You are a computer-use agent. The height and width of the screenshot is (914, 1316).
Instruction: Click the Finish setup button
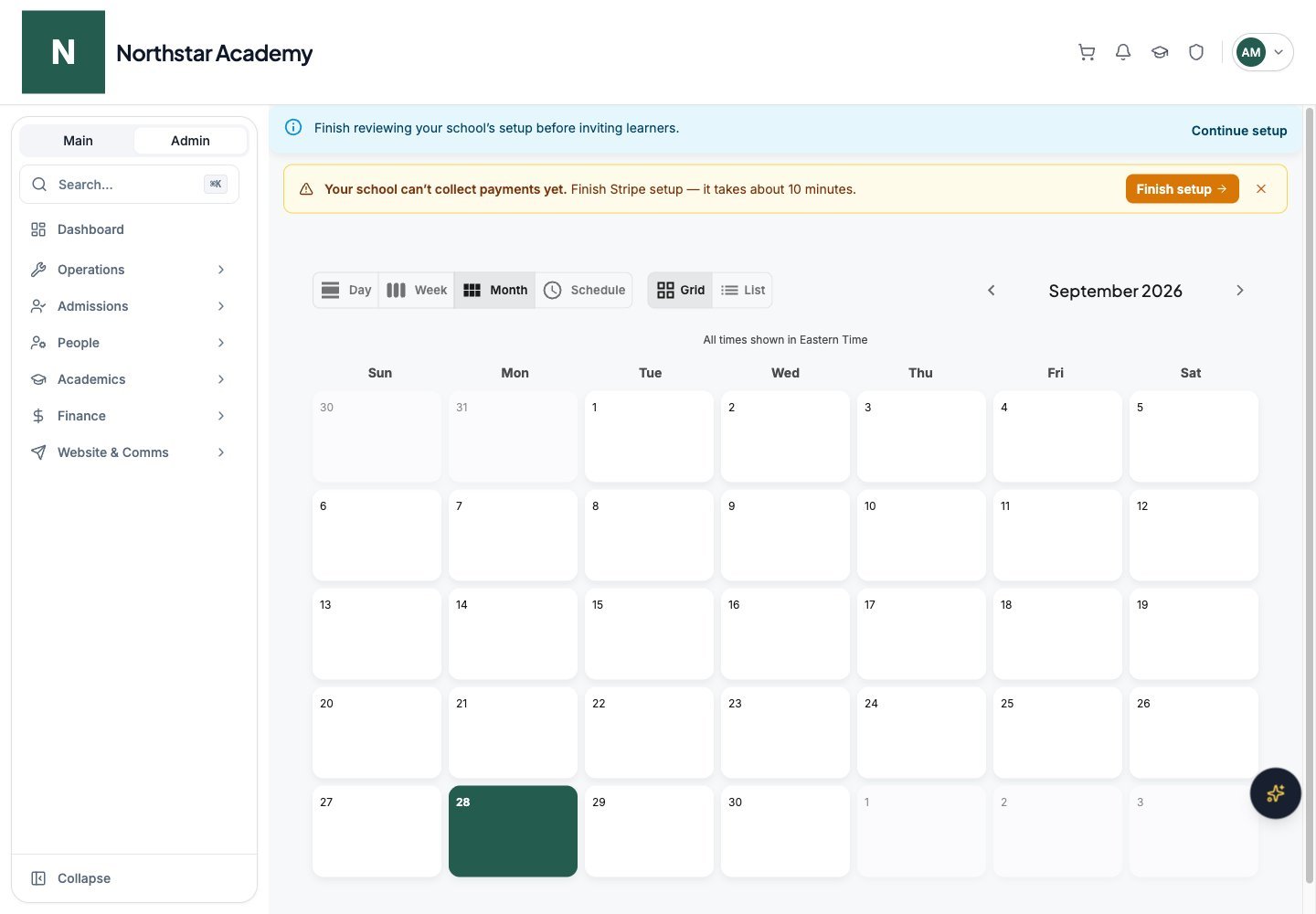tap(1182, 189)
